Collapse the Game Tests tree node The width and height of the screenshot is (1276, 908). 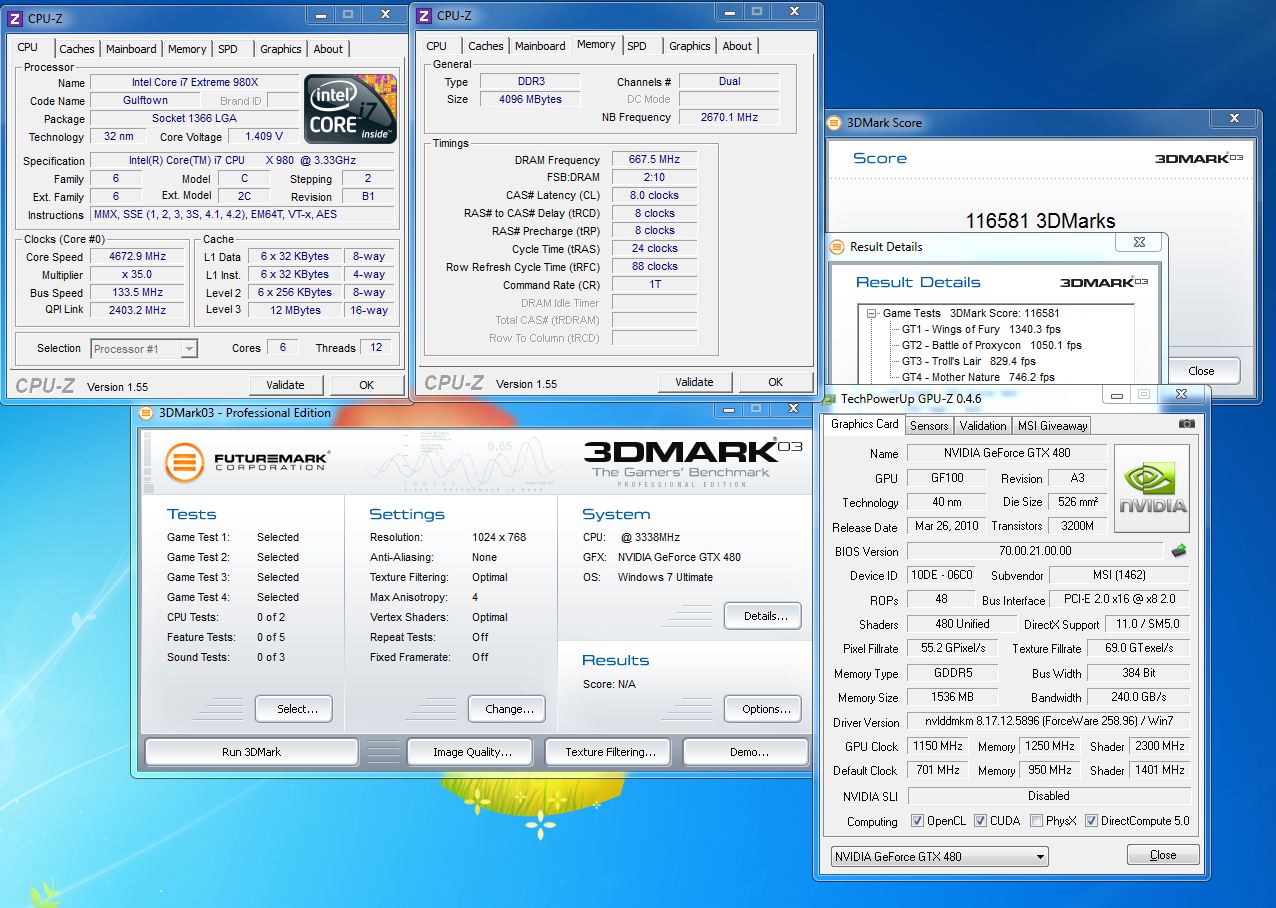(873, 313)
